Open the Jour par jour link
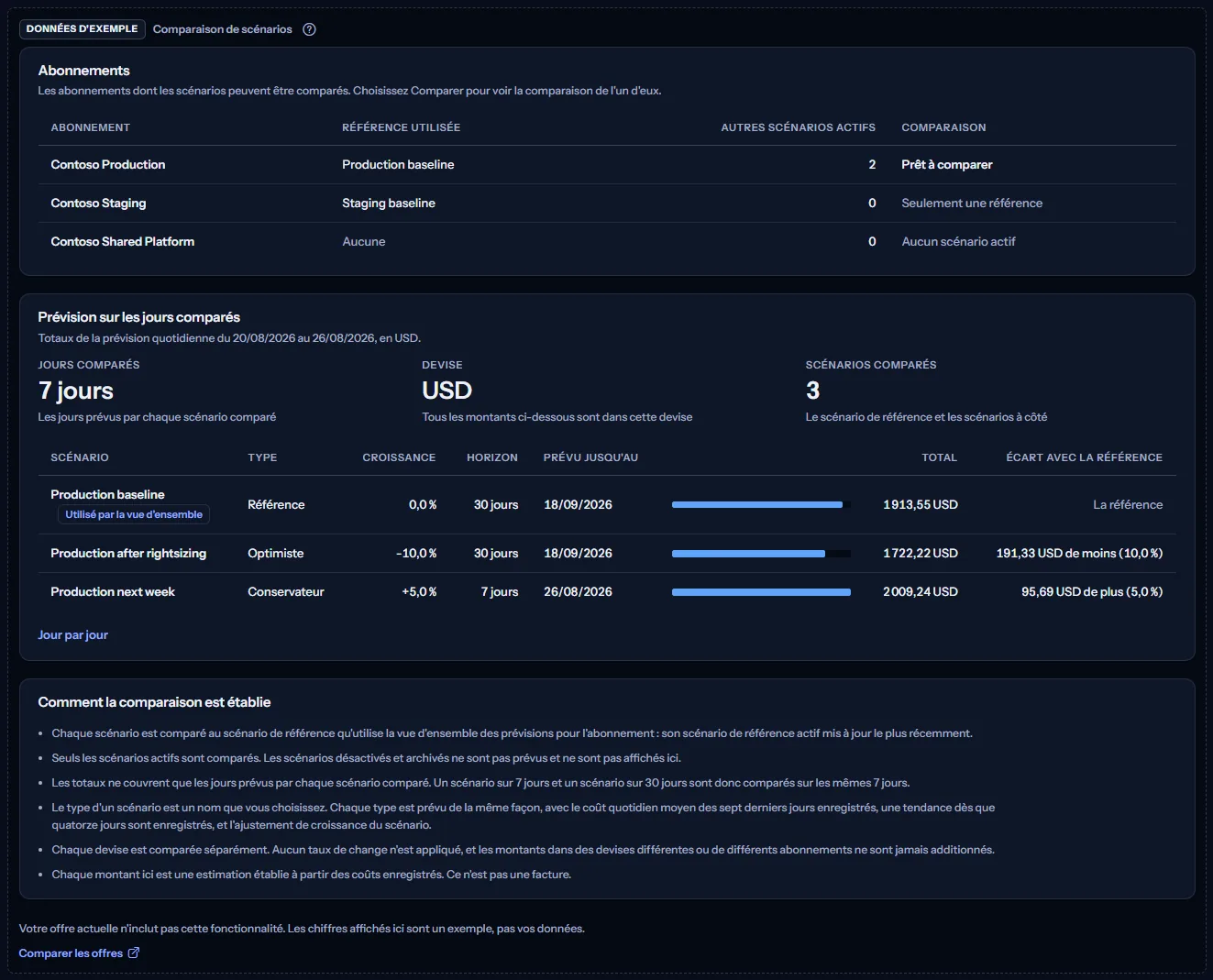Screen dimensions: 1213x980 pyautogui.click(x=72, y=634)
